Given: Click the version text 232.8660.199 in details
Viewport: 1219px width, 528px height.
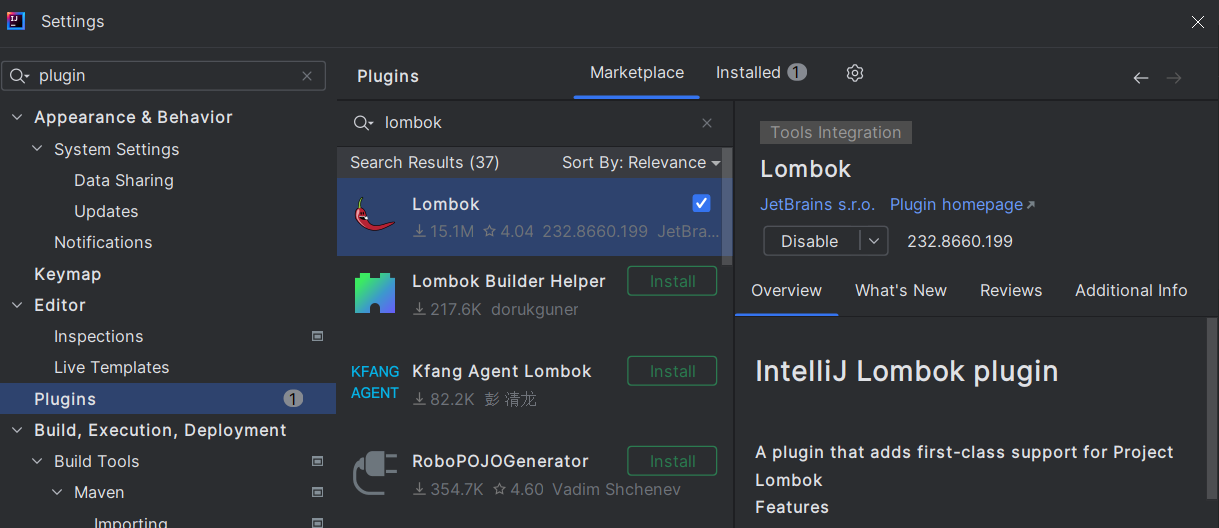Looking at the screenshot, I should click(x=960, y=241).
